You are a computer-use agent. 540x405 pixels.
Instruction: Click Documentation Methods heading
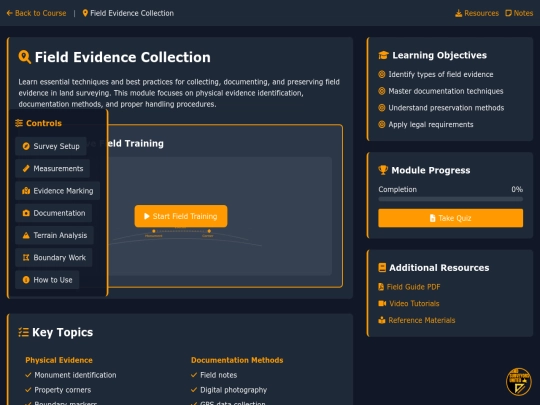[x=237, y=360]
